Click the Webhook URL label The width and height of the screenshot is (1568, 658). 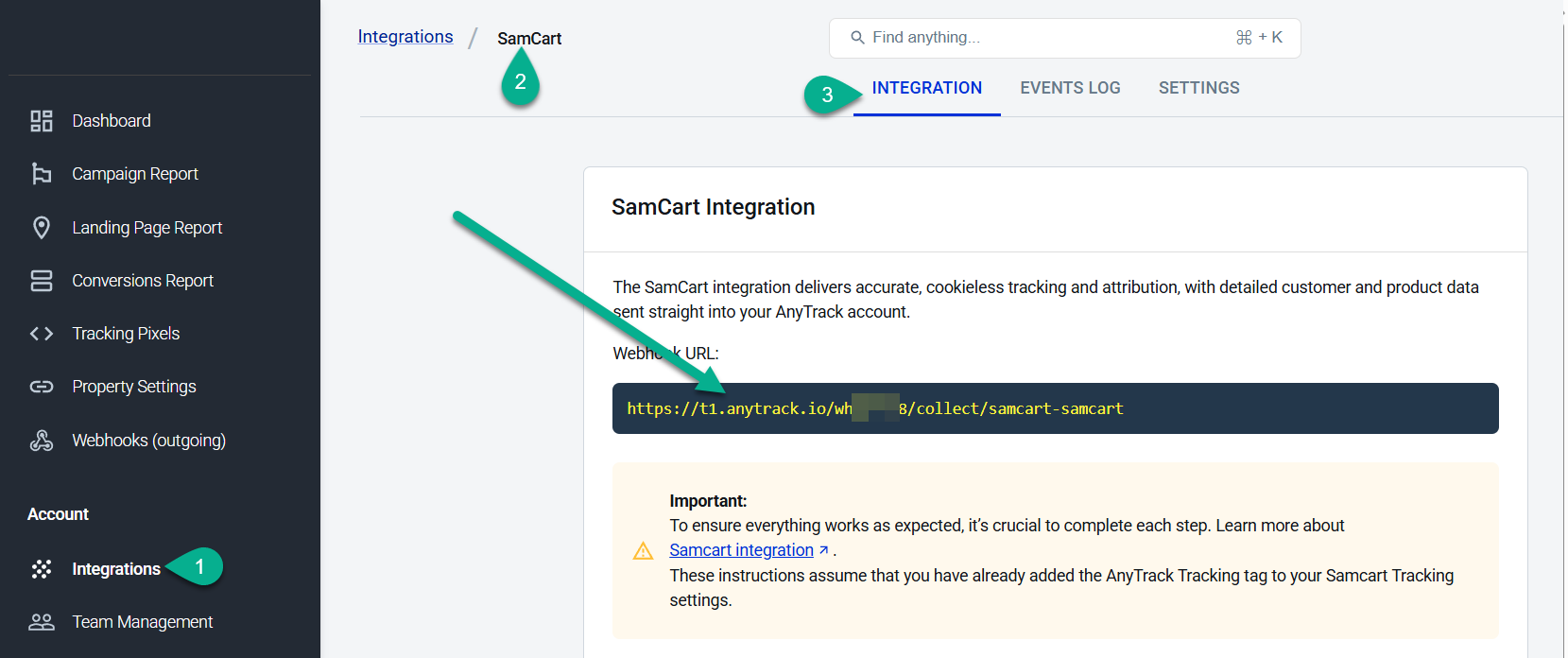(665, 354)
